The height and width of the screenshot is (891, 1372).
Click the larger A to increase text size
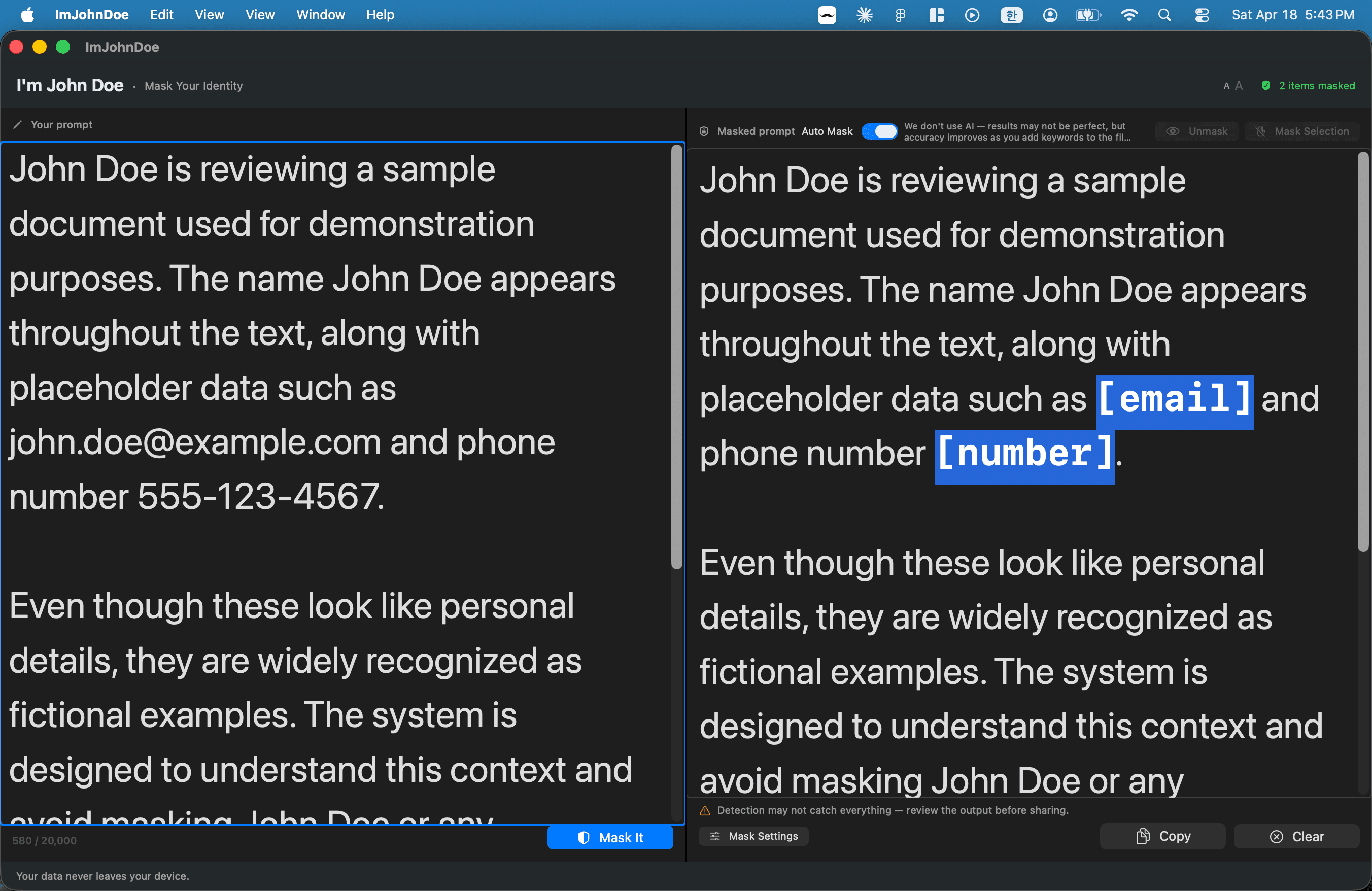point(1238,85)
